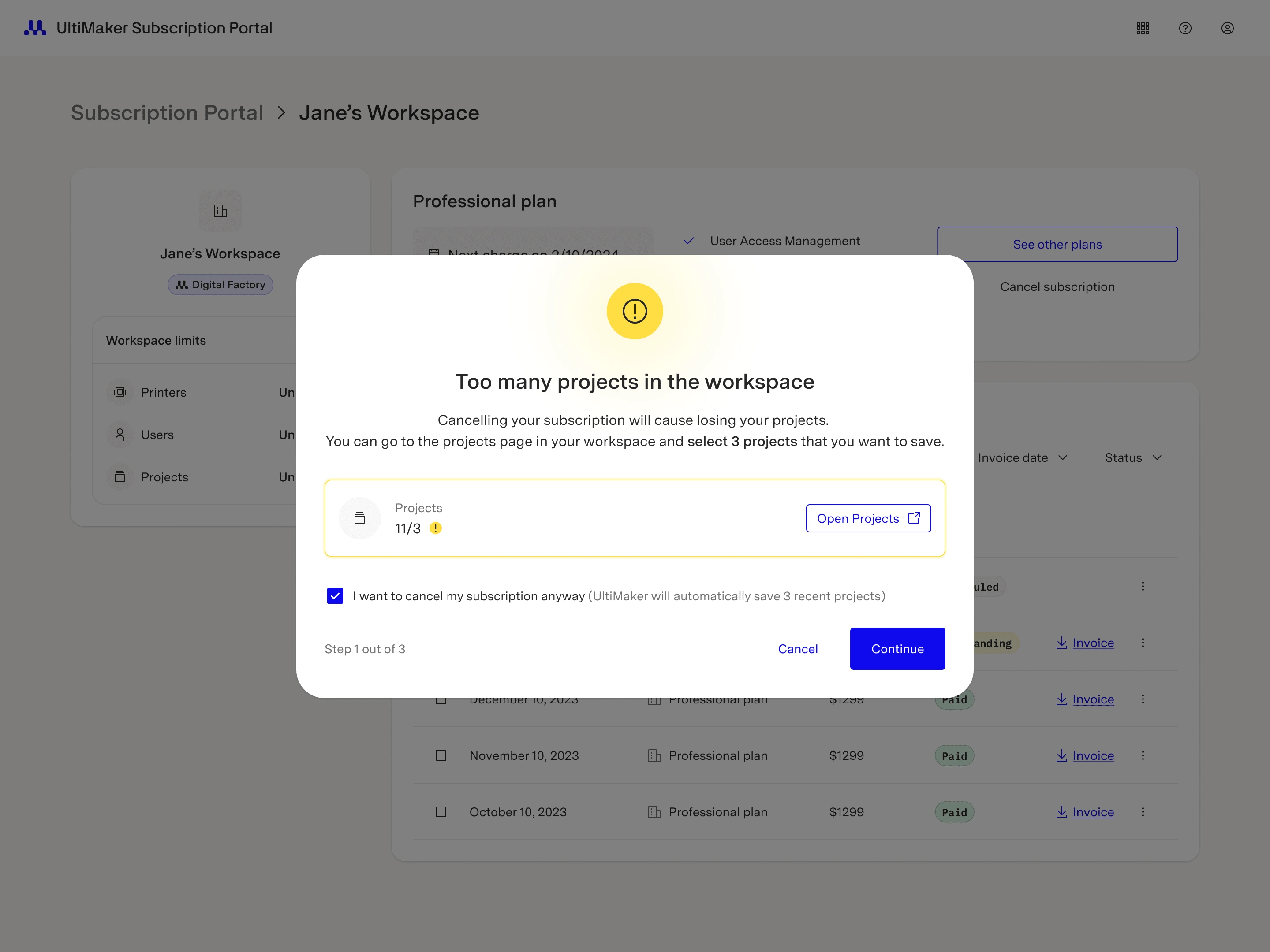This screenshot has height=952, width=1270.
Task: Click the Projects calendar icon in workspace limits
Action: (x=119, y=477)
